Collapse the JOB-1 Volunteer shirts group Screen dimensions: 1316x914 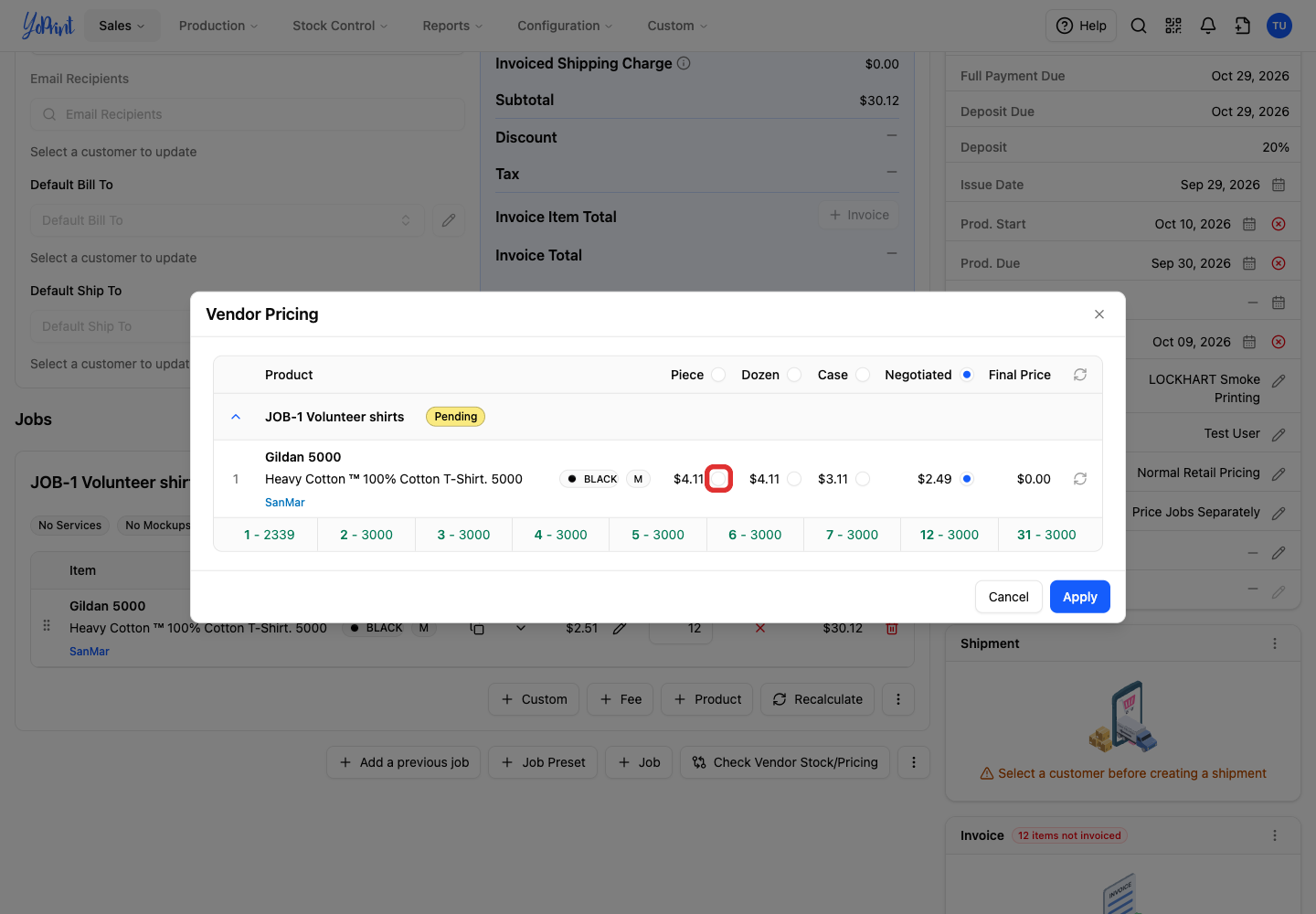pyautogui.click(x=236, y=417)
